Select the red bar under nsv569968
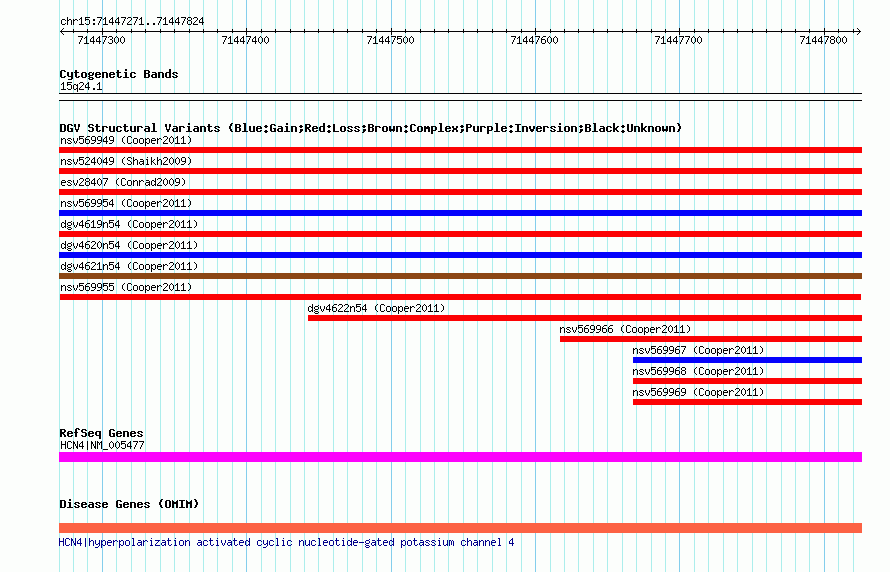The width and height of the screenshot is (890, 572). tap(748, 381)
